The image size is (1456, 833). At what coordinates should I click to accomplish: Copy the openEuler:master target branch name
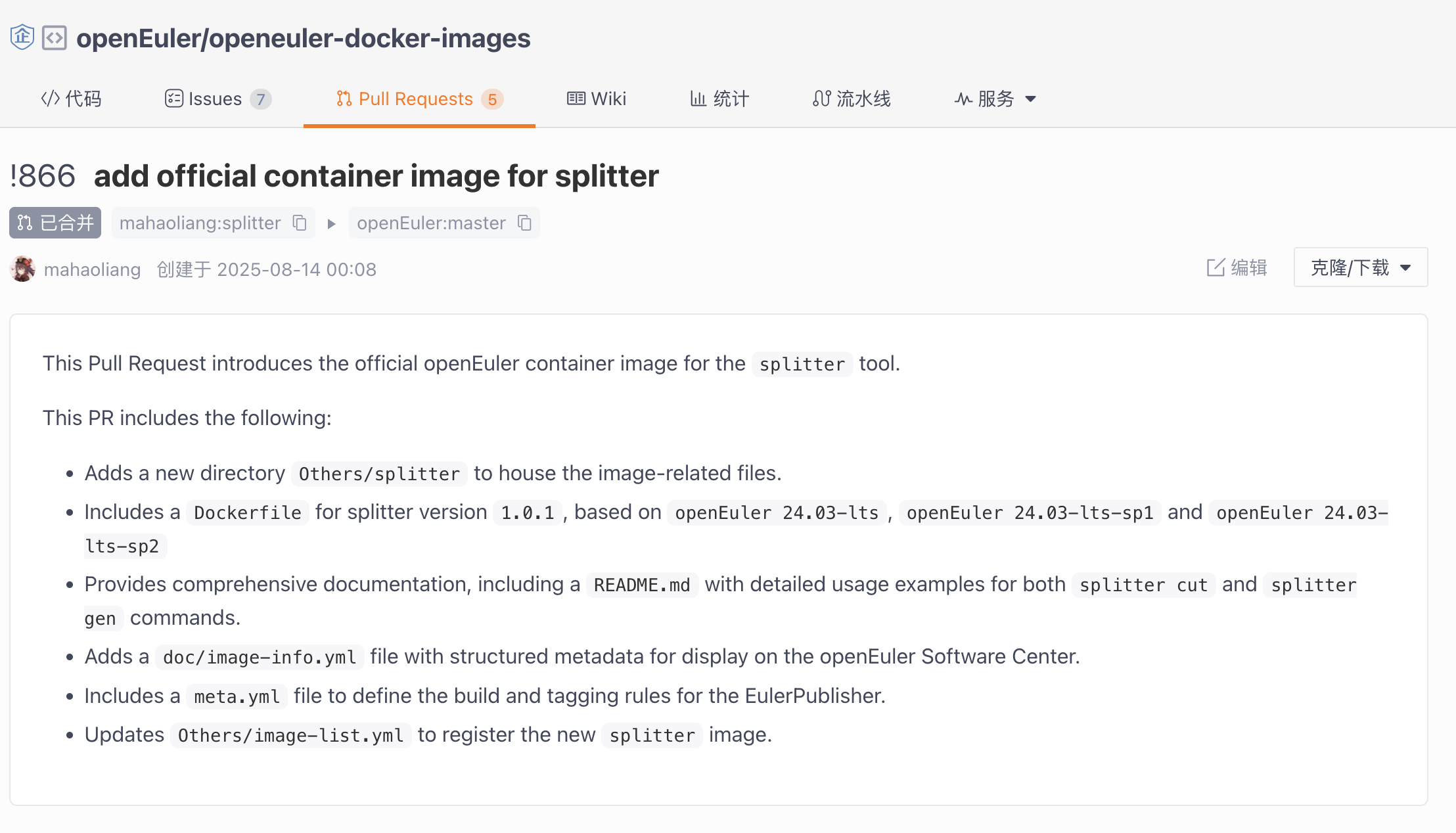(x=524, y=223)
